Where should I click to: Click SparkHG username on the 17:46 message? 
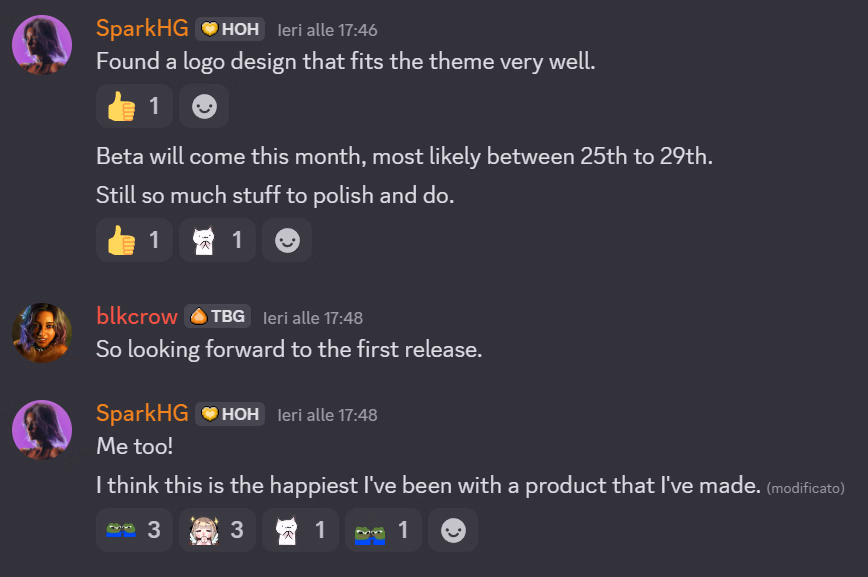point(142,30)
